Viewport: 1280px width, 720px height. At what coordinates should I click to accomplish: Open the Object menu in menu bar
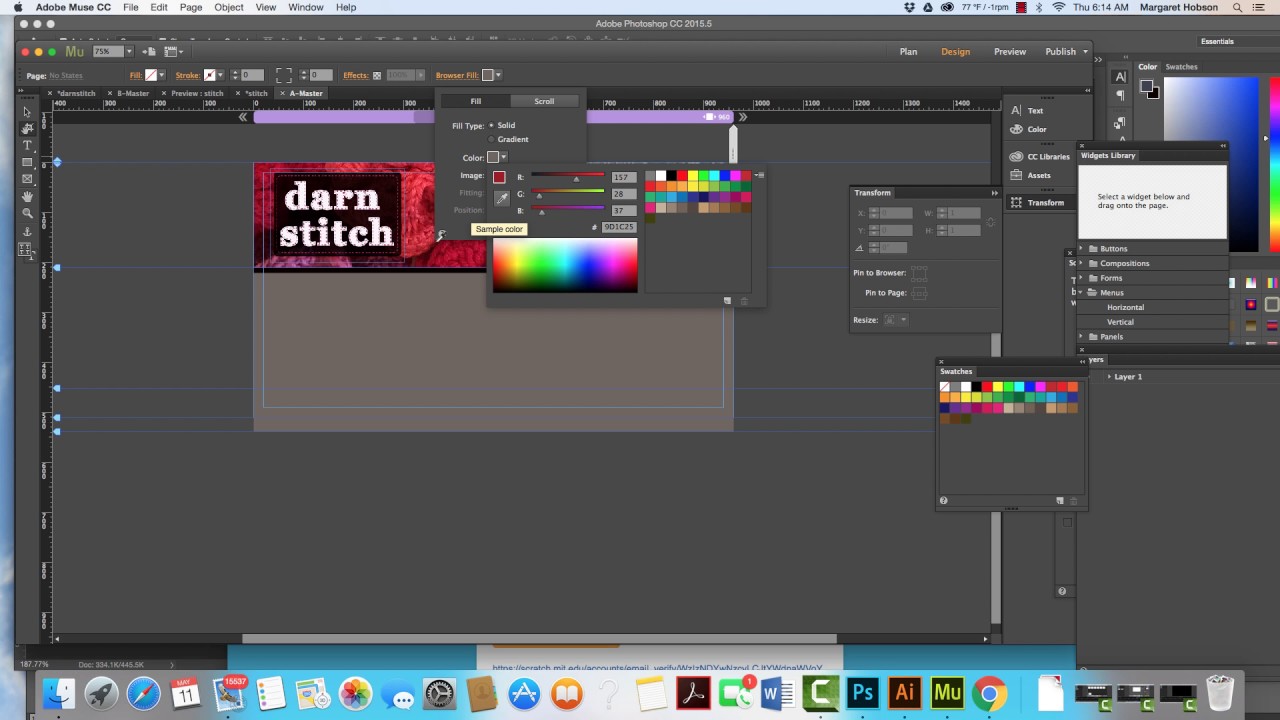point(229,7)
